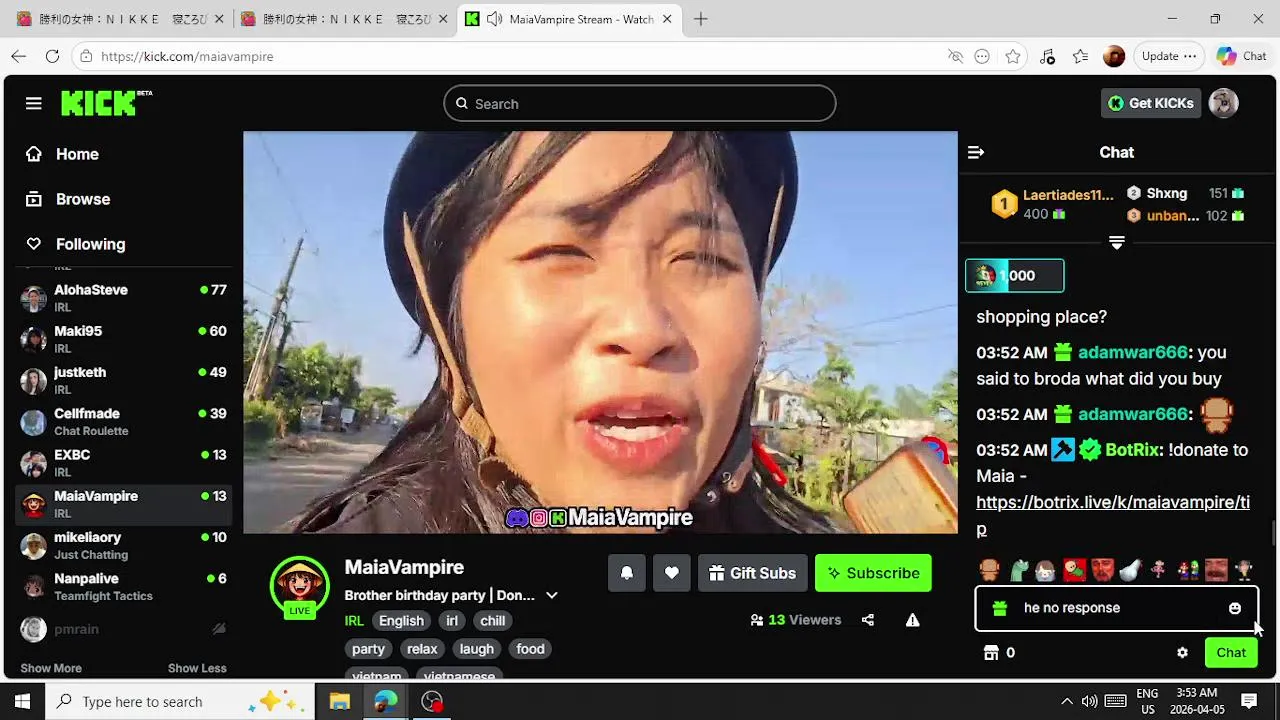Open Copilot Chat in browser
Screen dimensions: 1280x720
coord(1241,56)
